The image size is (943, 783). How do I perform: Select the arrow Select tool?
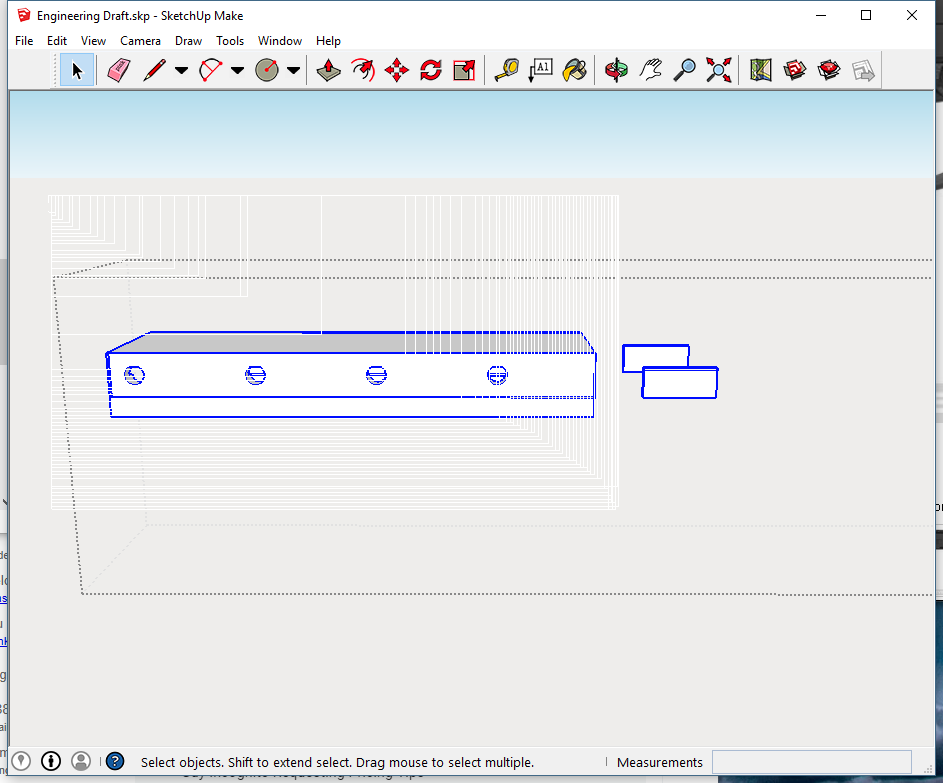[77, 70]
